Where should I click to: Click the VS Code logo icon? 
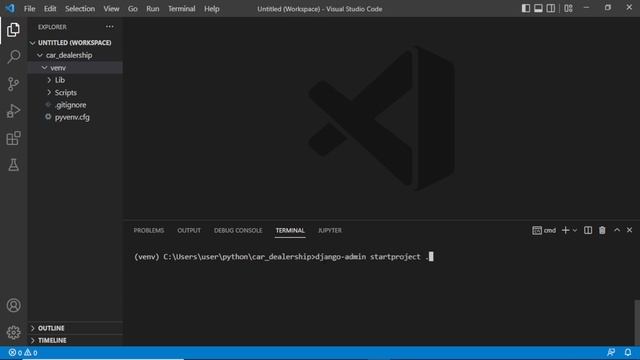(x=10, y=8)
